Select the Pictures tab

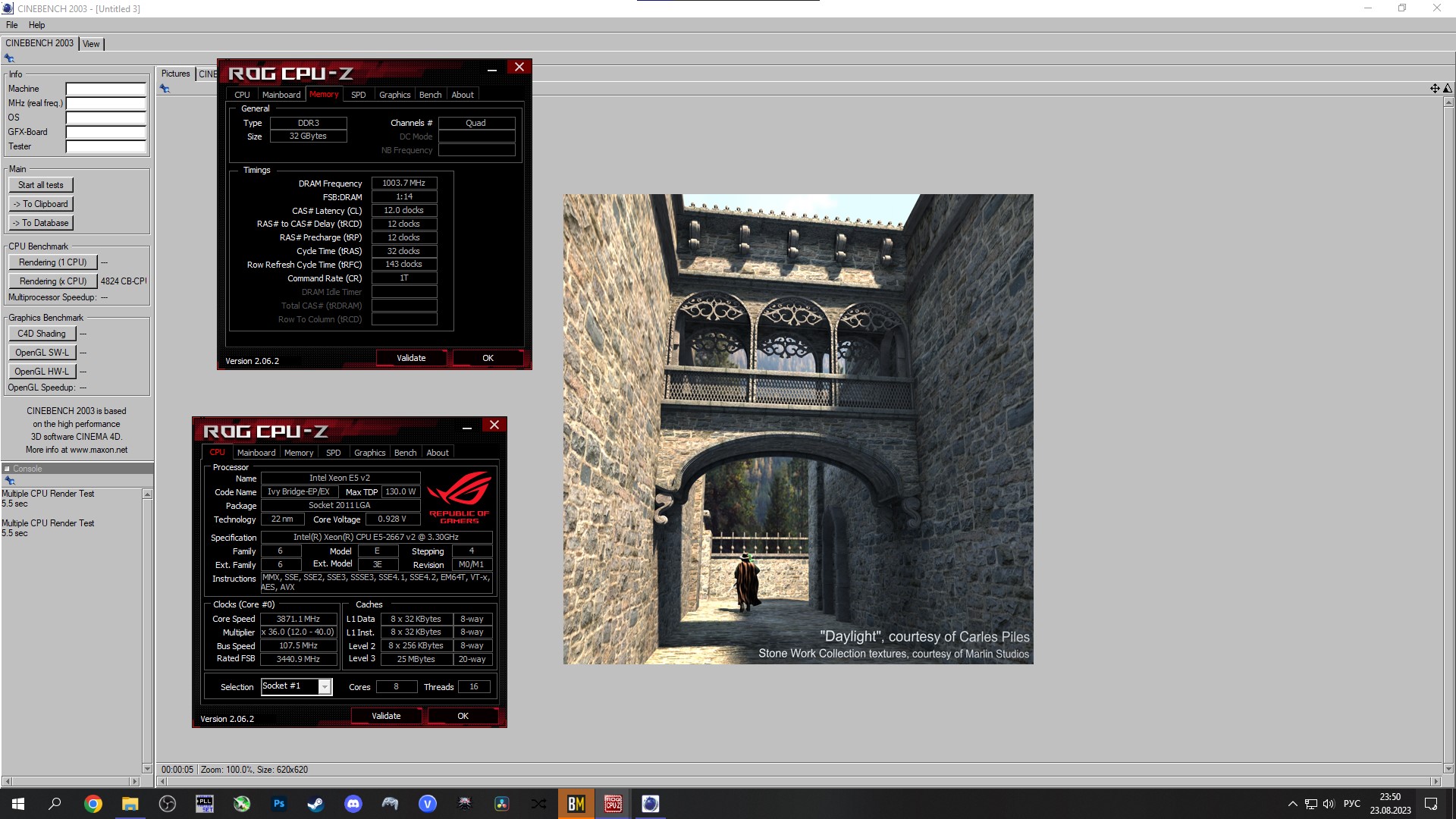coord(175,74)
